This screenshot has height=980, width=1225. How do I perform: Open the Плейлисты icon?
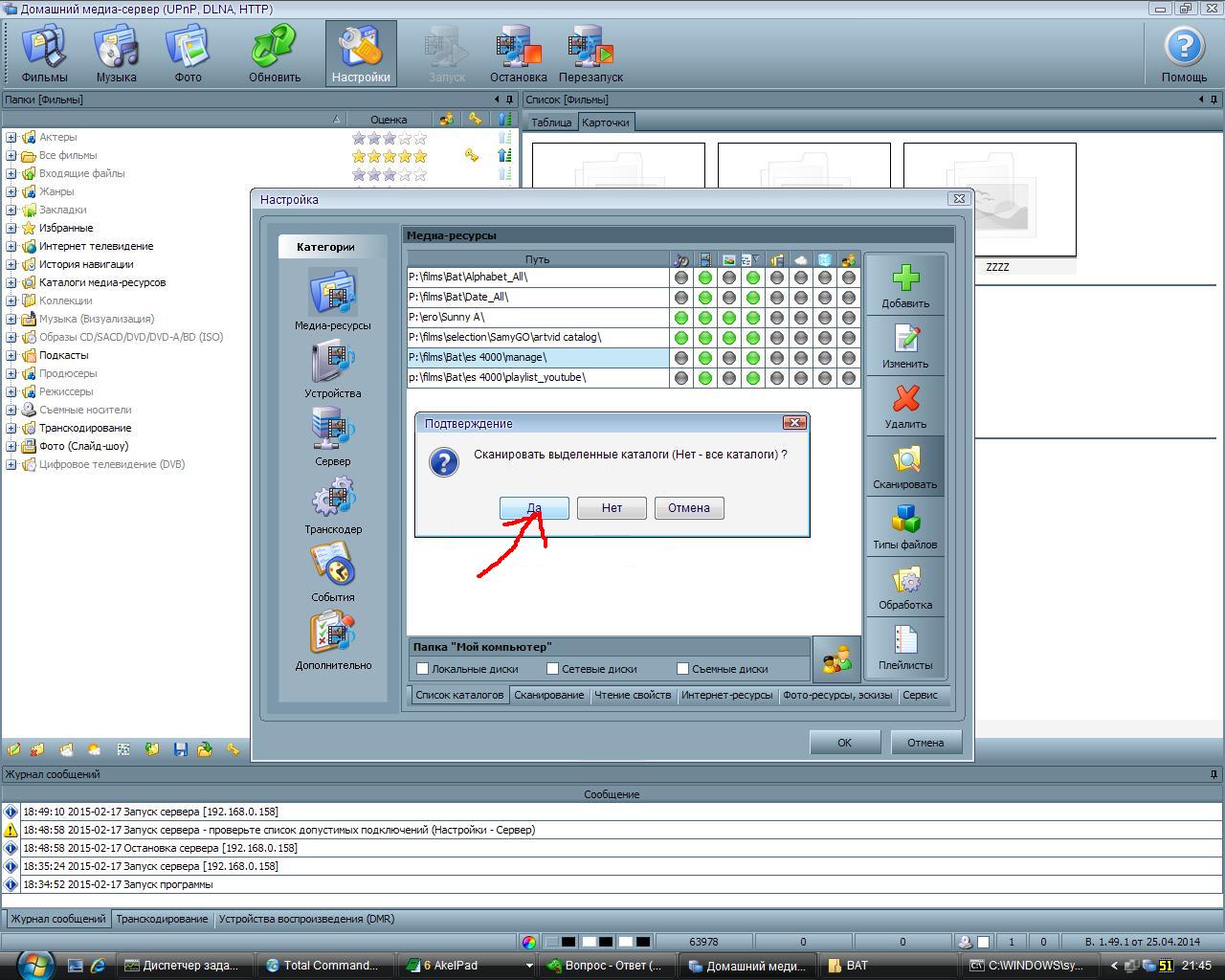[x=905, y=640]
